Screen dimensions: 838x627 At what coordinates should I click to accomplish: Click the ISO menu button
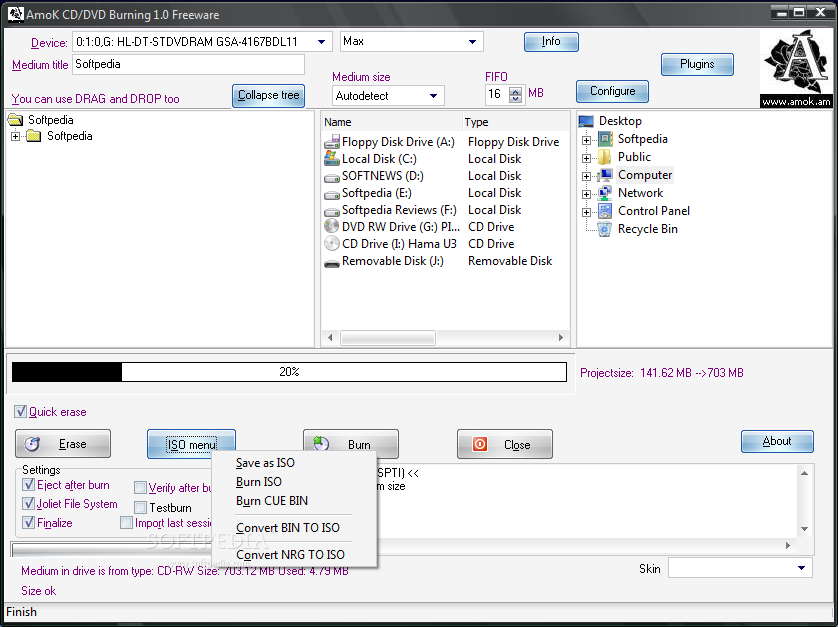coord(191,444)
